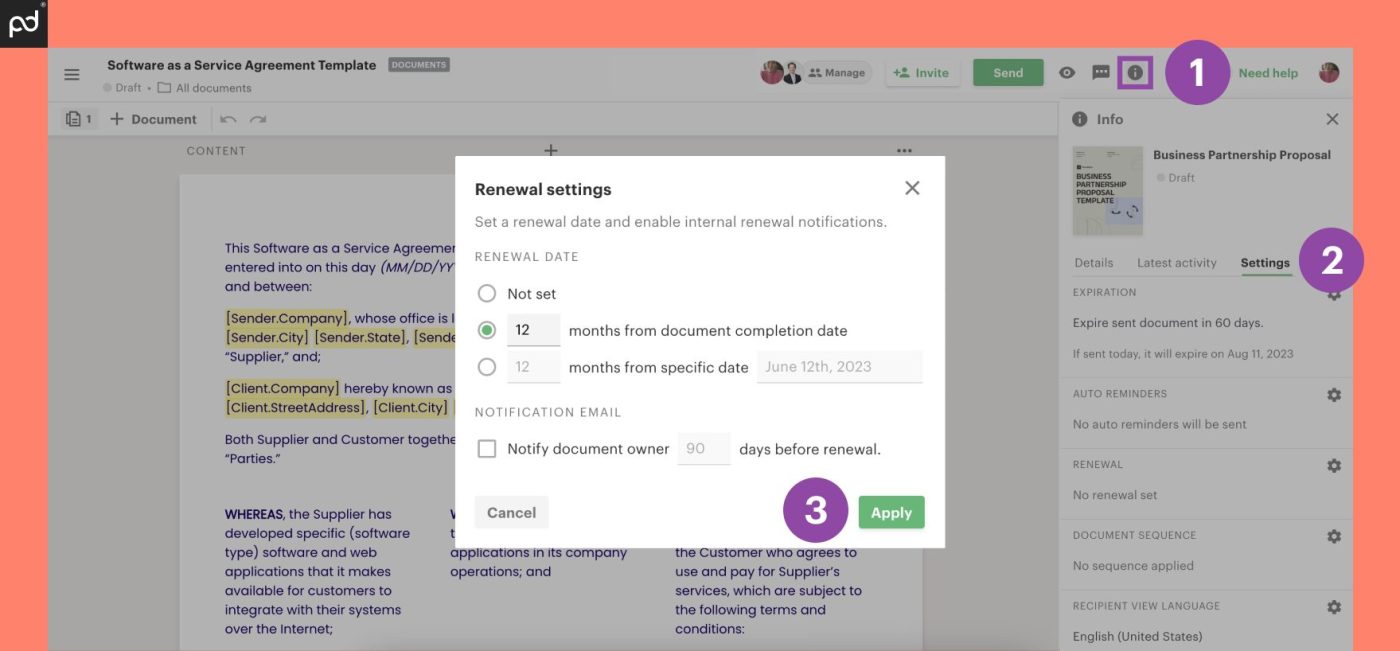Click the Info icon in top toolbar
The image size is (1400, 651).
tap(1135, 73)
